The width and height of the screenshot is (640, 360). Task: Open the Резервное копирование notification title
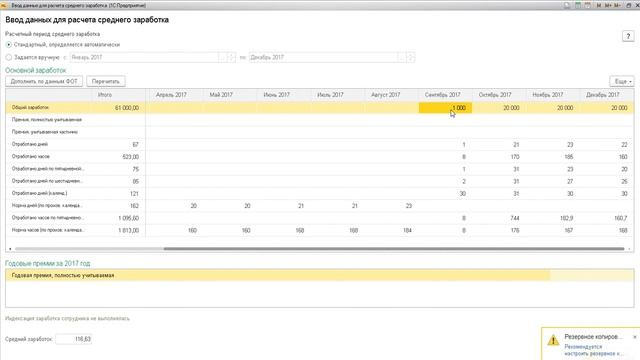click(593, 337)
